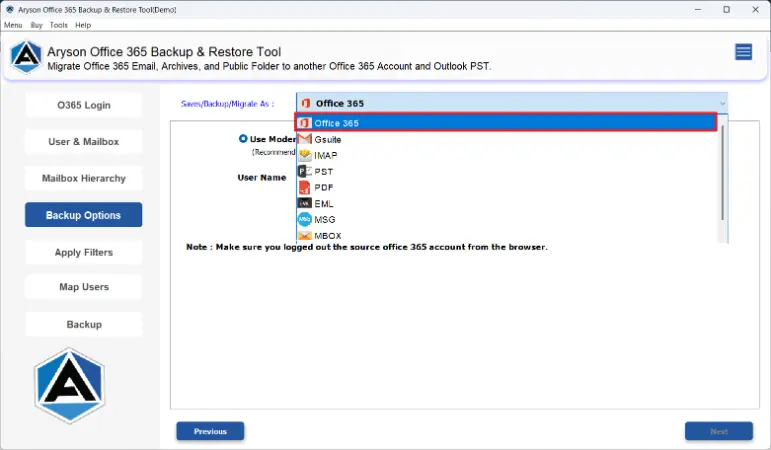Screen dimensions: 771x450
Task: Click the Gsuite Gmail icon in list
Action: (x=305, y=139)
